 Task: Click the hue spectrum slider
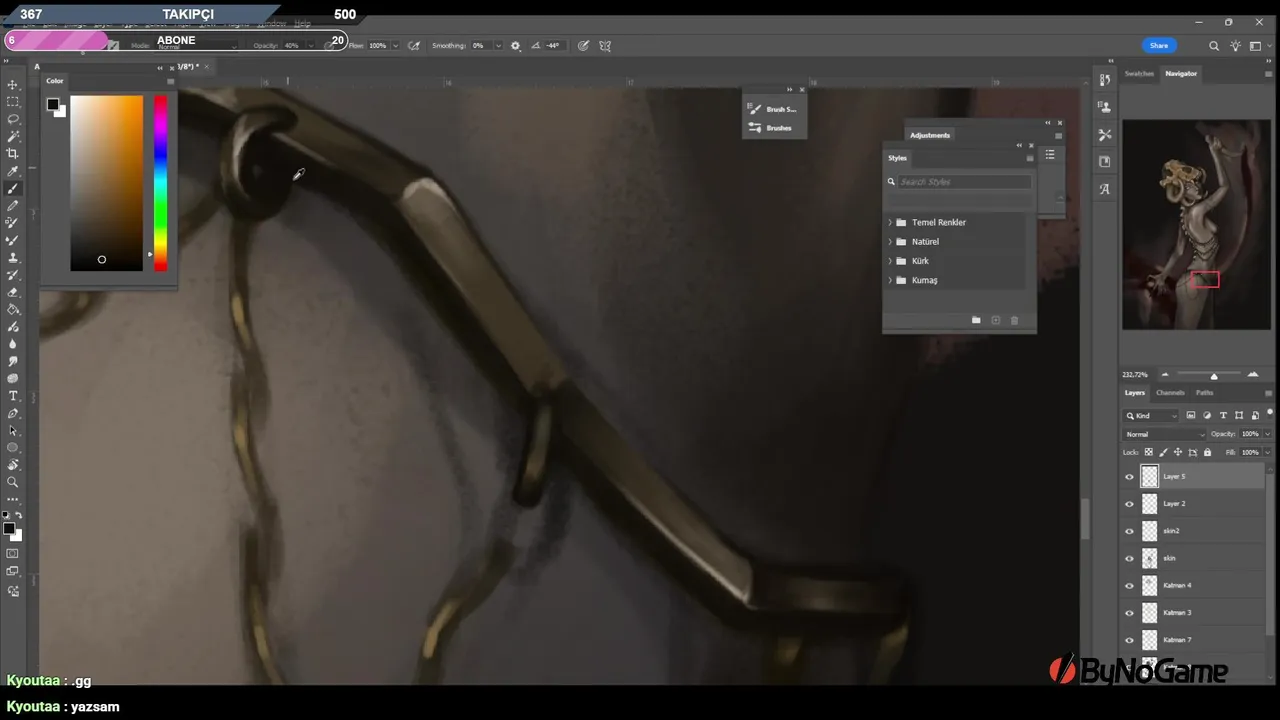tap(160, 183)
